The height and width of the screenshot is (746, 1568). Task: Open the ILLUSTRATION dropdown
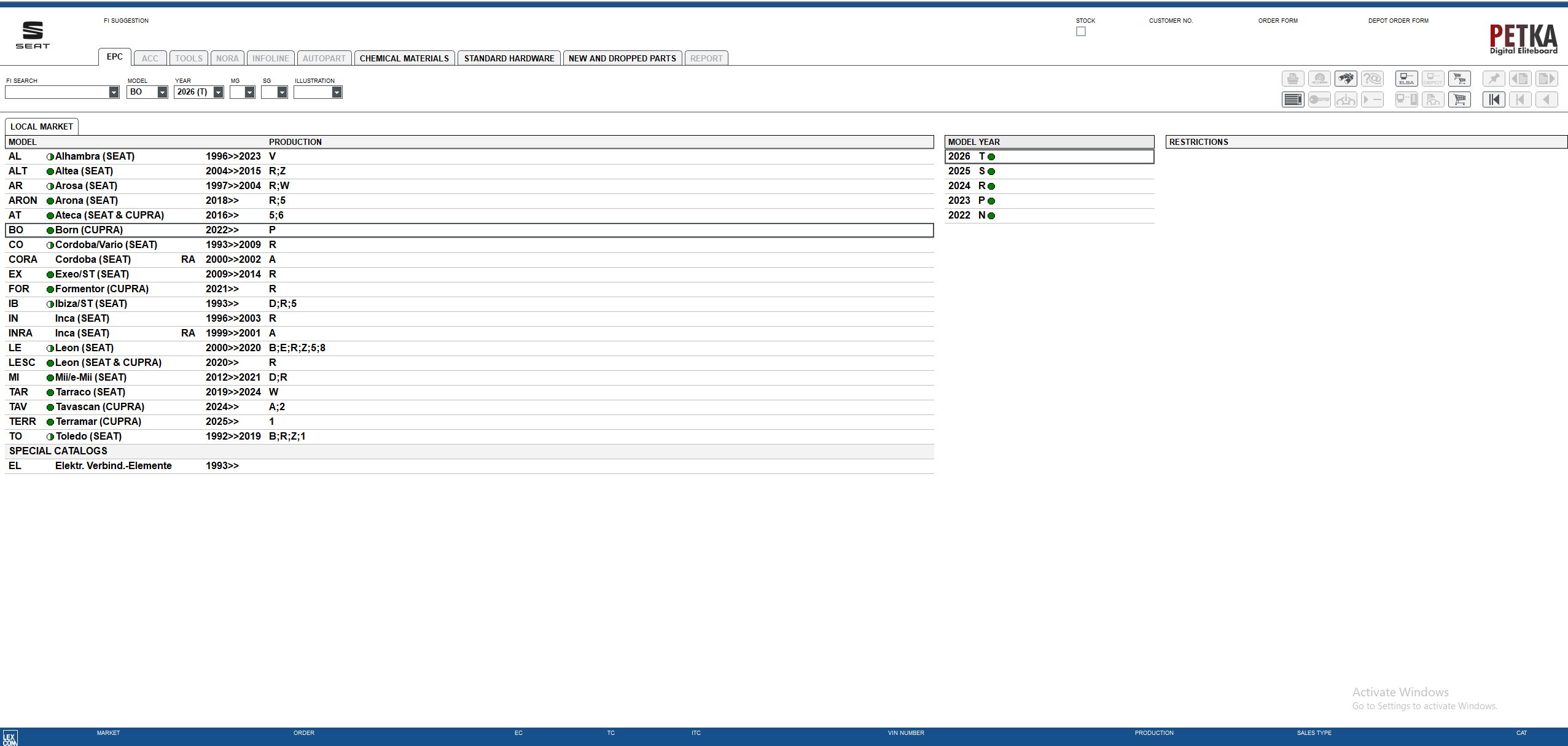coord(337,92)
